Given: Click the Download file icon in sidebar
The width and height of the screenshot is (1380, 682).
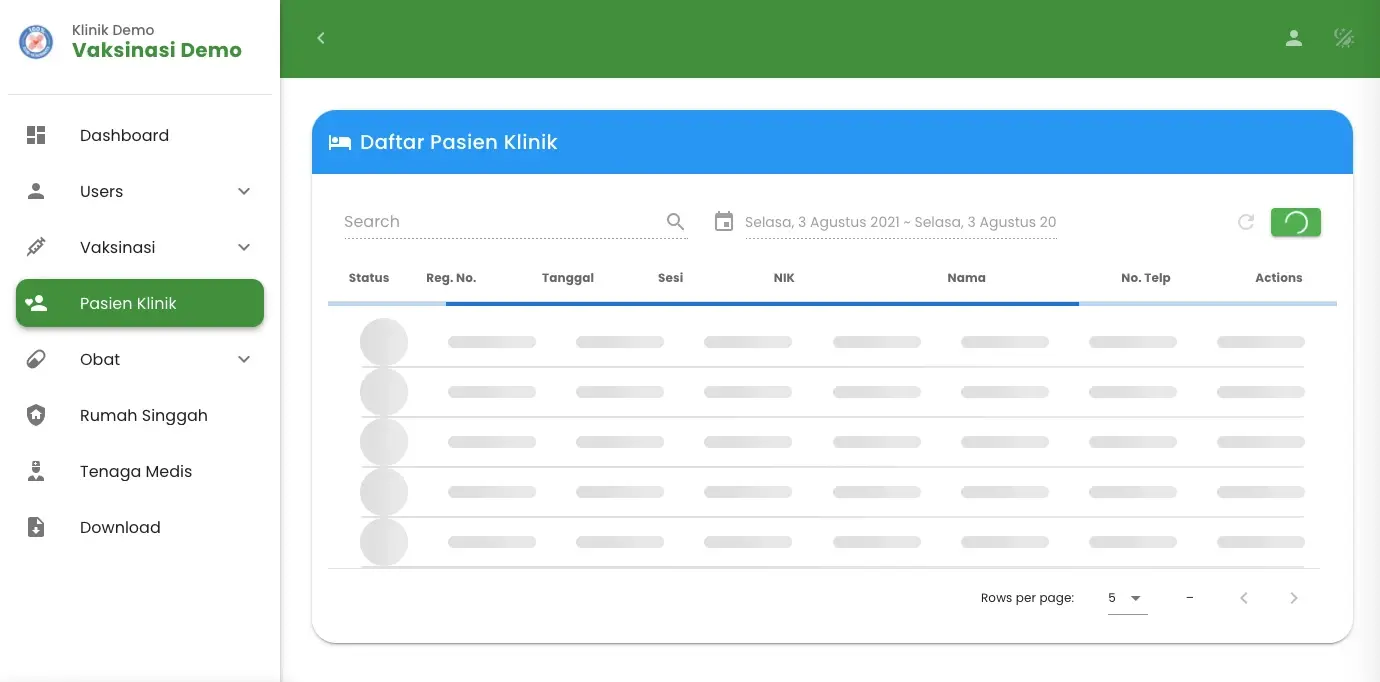Looking at the screenshot, I should click(36, 527).
